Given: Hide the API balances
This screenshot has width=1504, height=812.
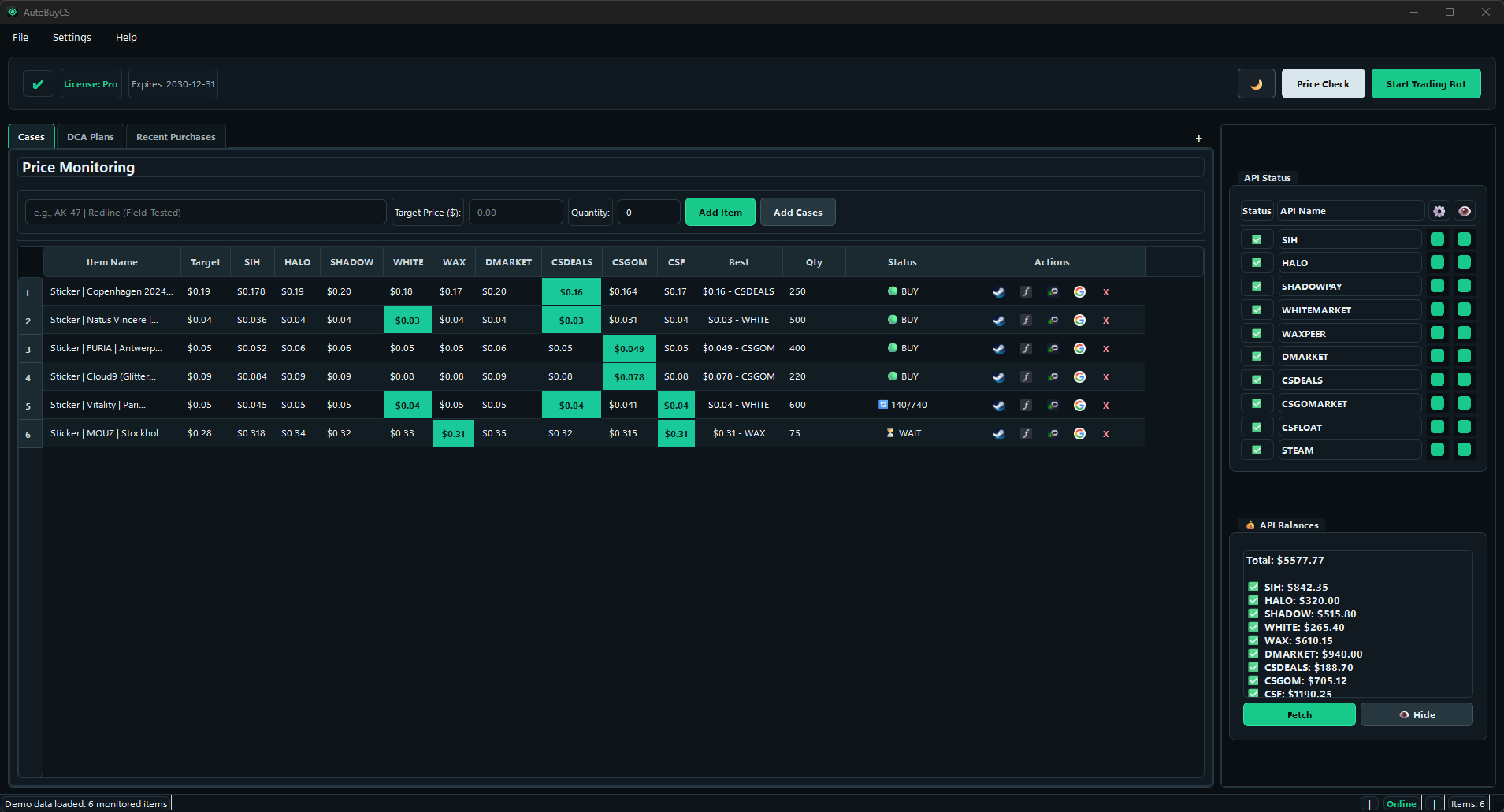Looking at the screenshot, I should click(1417, 714).
